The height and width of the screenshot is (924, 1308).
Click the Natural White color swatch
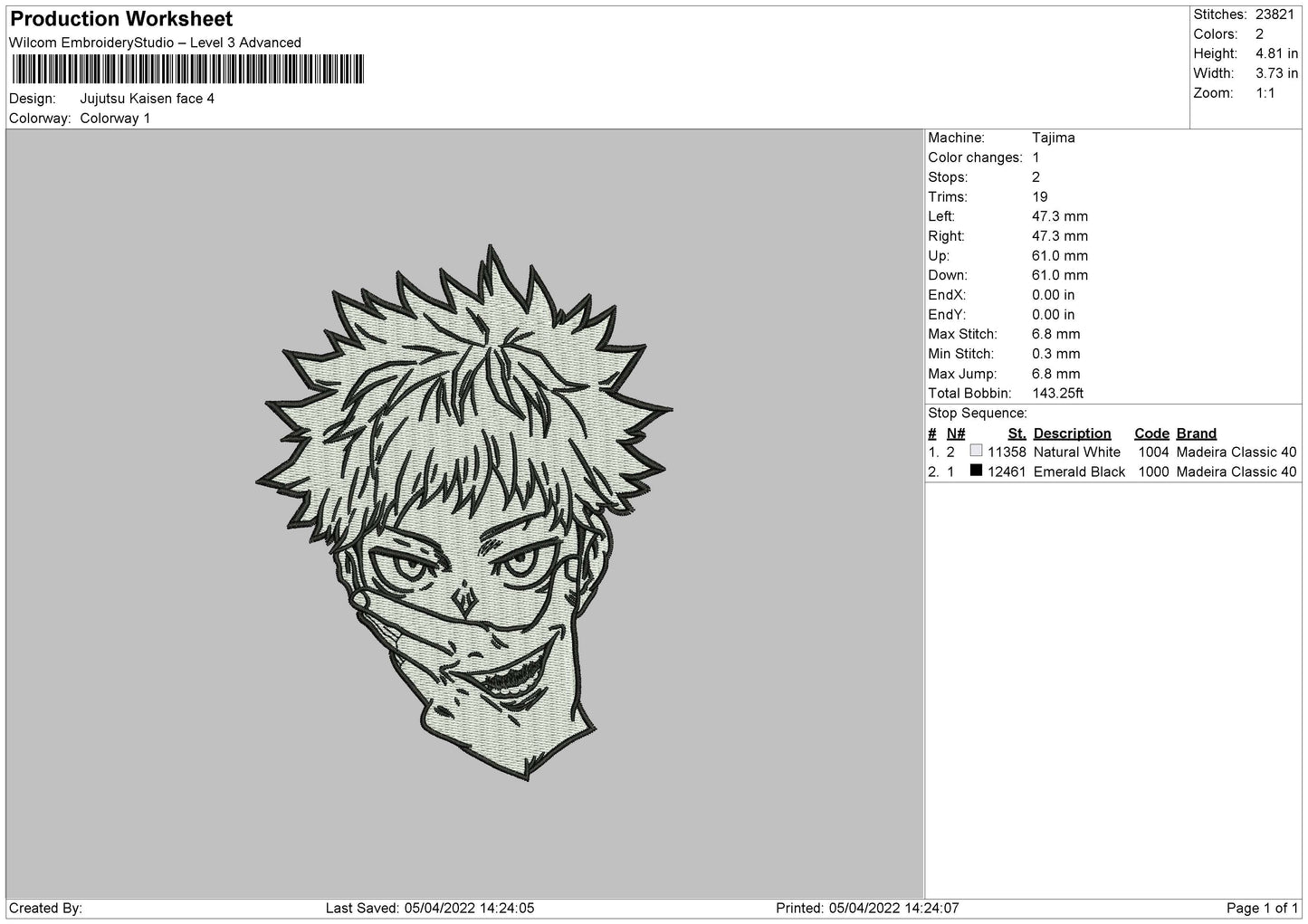click(x=976, y=451)
